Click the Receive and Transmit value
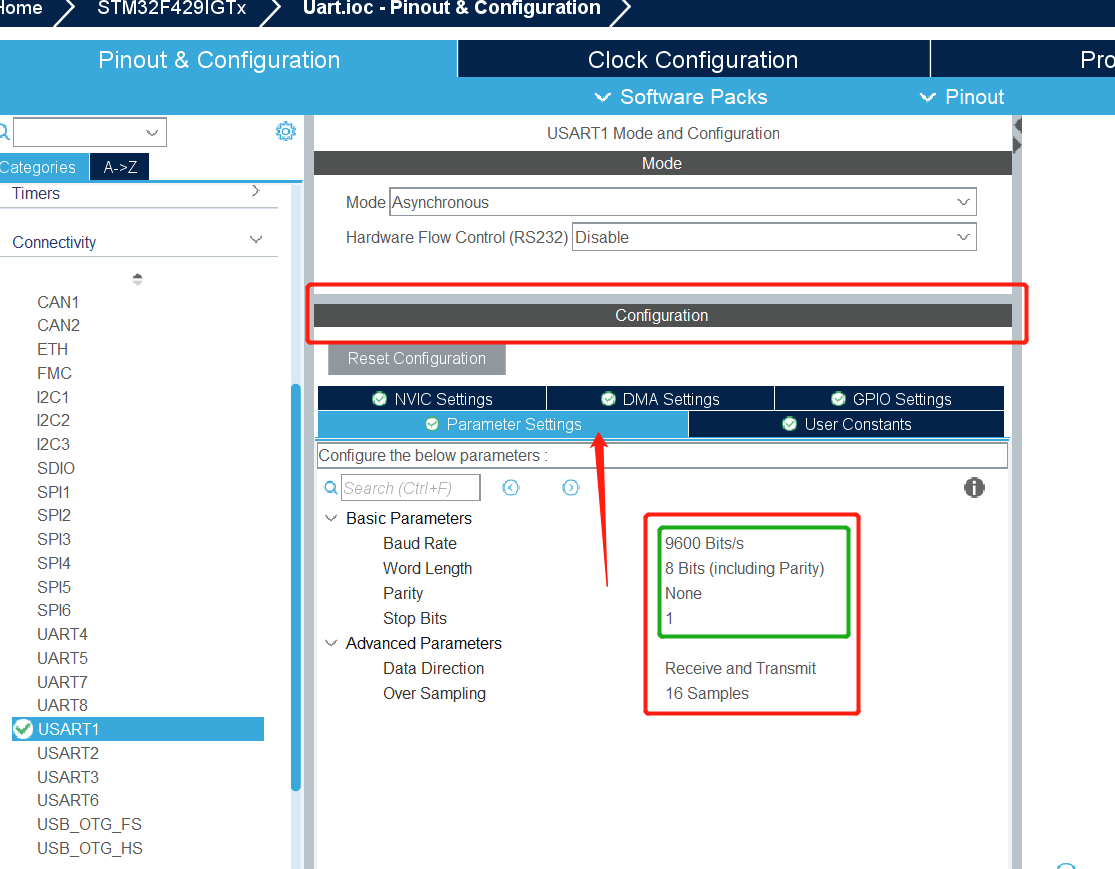The height and width of the screenshot is (869, 1115). pos(740,668)
